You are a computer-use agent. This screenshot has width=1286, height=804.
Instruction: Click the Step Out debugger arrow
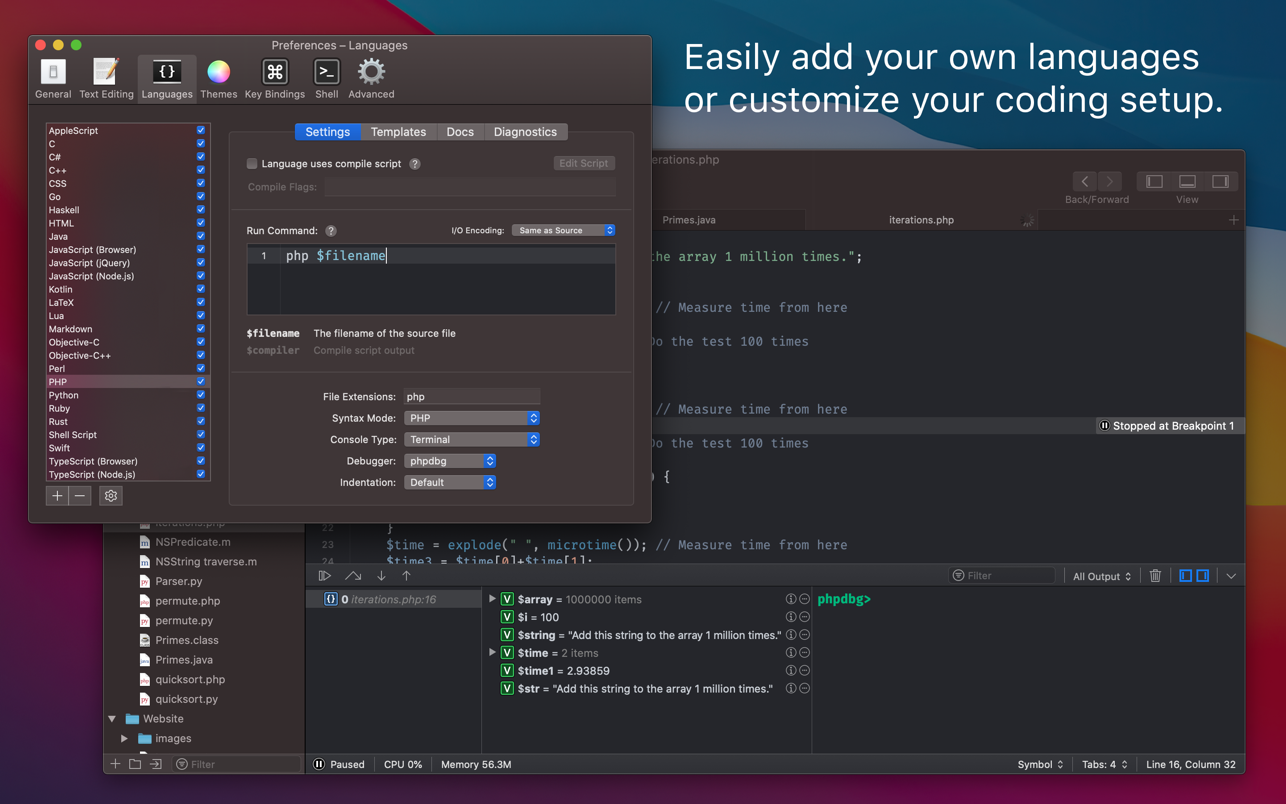pyautogui.click(x=408, y=575)
